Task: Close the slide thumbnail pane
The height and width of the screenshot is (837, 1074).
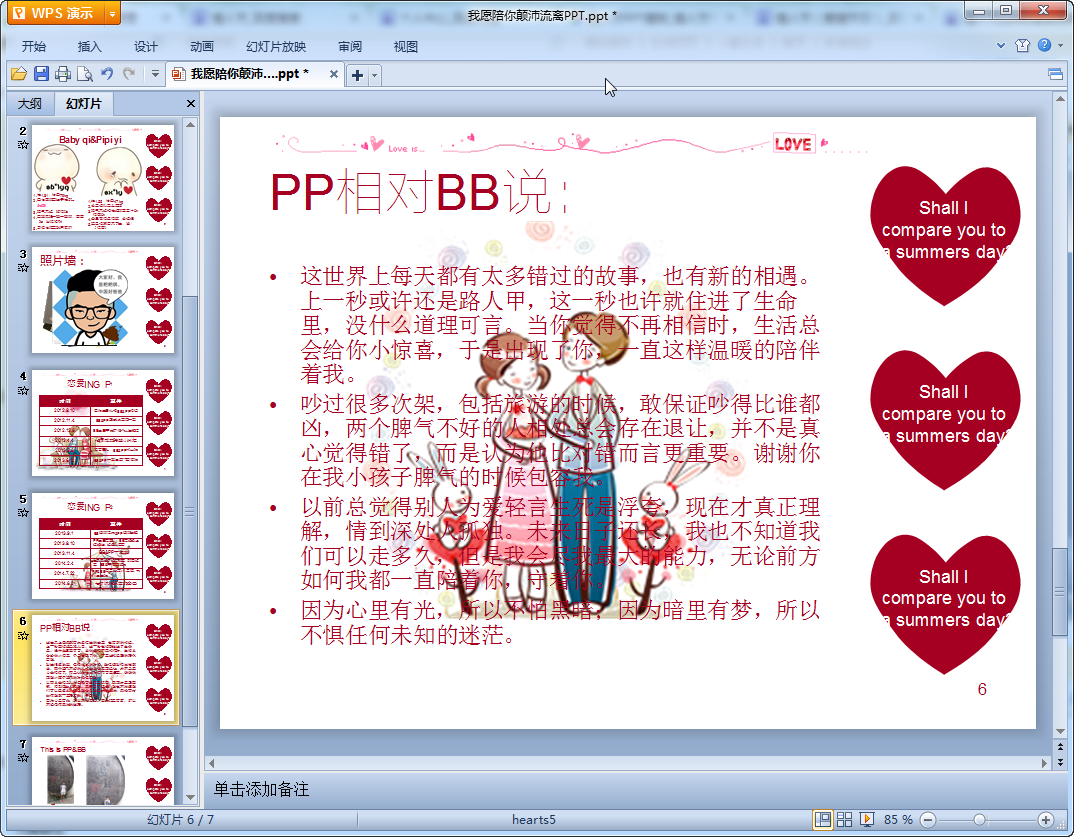Action: click(x=191, y=103)
